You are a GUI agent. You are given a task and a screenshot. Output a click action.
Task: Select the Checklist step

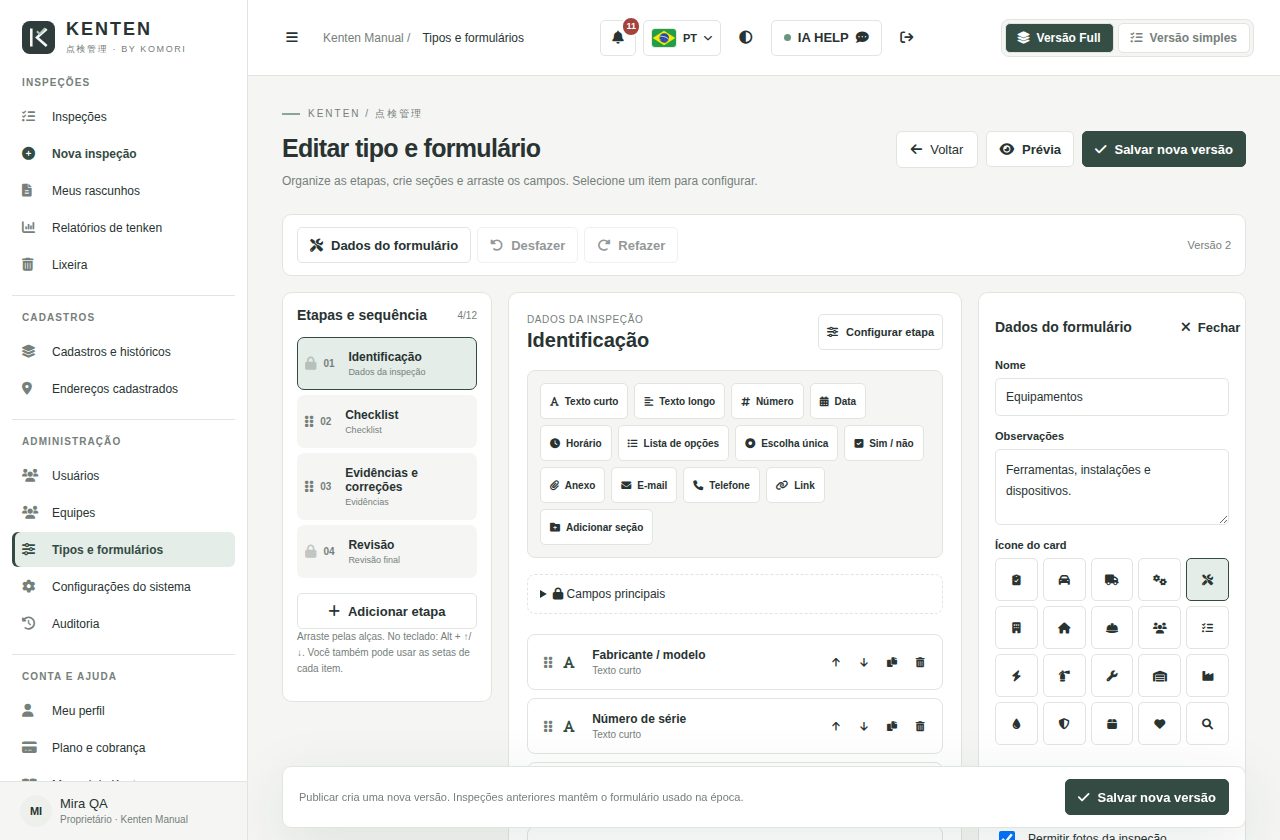(387, 421)
